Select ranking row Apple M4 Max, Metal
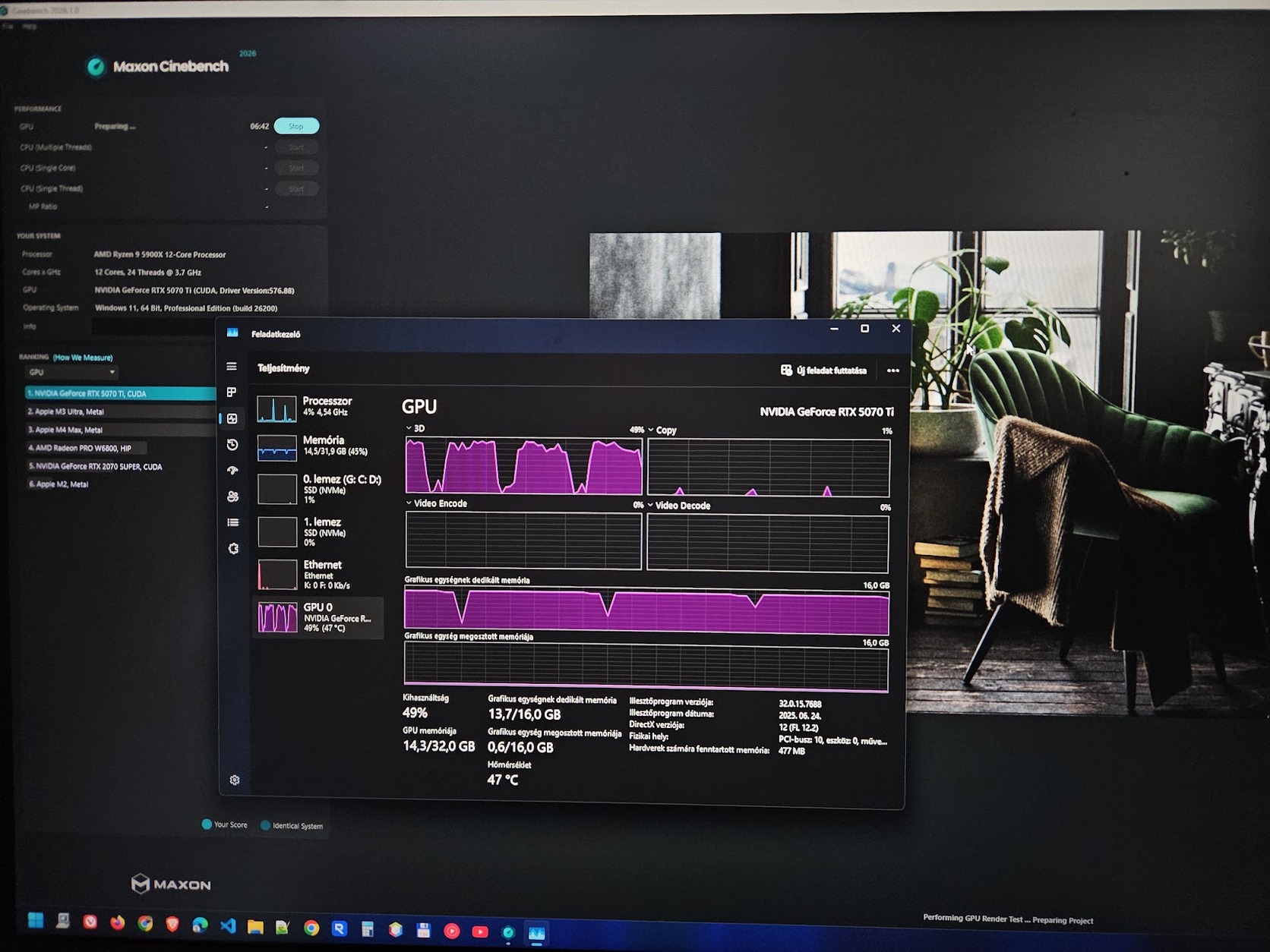Screen dimensions: 1270x952 coord(119,430)
